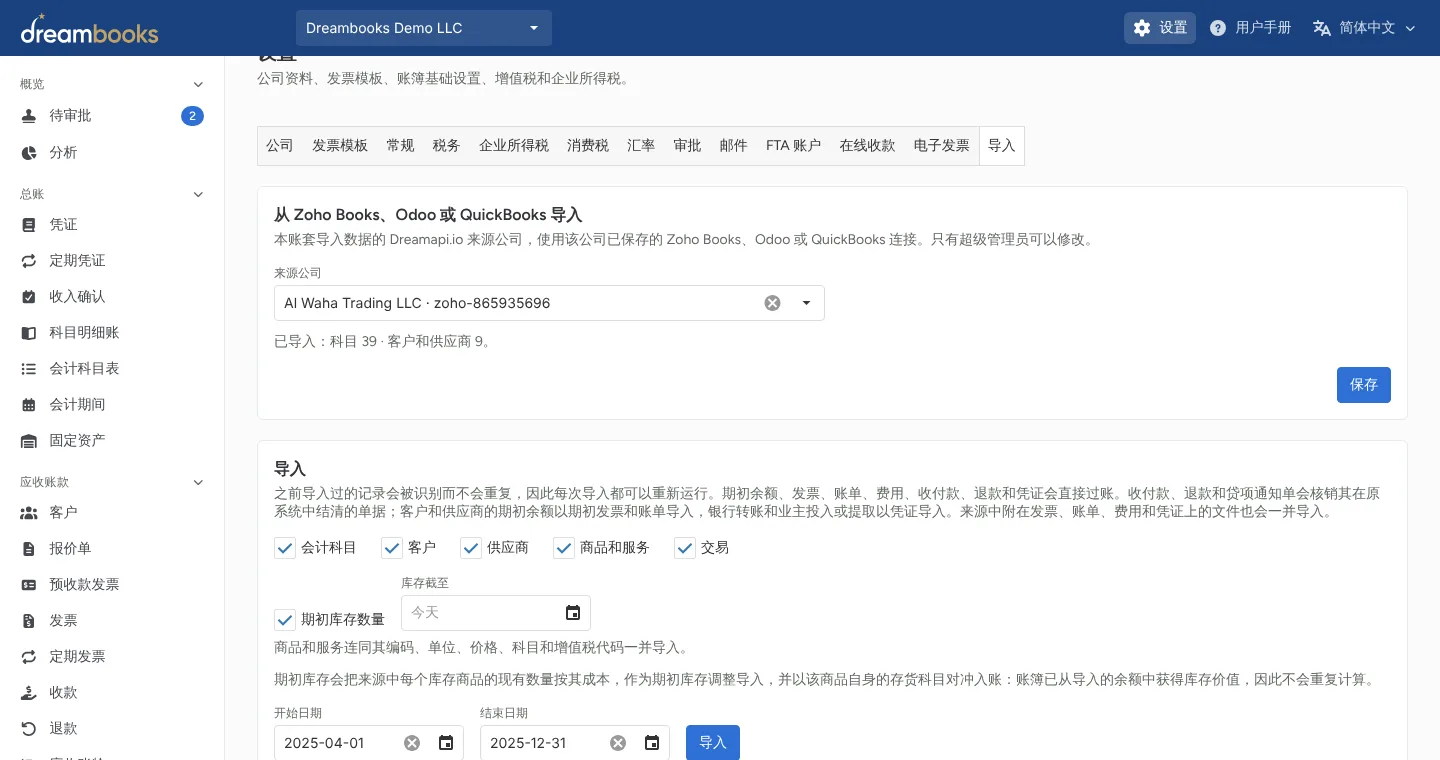The width and height of the screenshot is (1440, 760).
Task: Open the 待审批 pending approvals icon
Action: click(29, 116)
